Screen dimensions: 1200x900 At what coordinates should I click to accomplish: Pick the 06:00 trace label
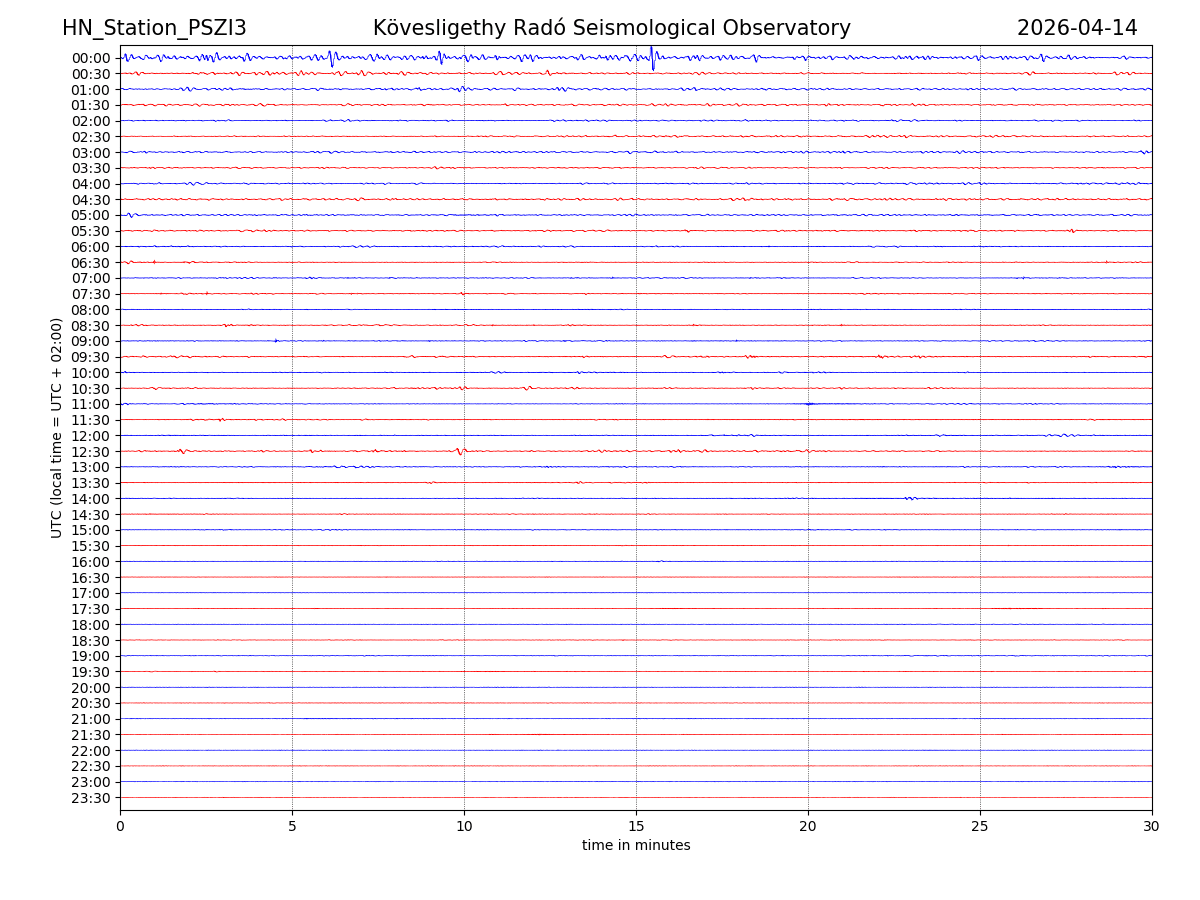point(91,247)
